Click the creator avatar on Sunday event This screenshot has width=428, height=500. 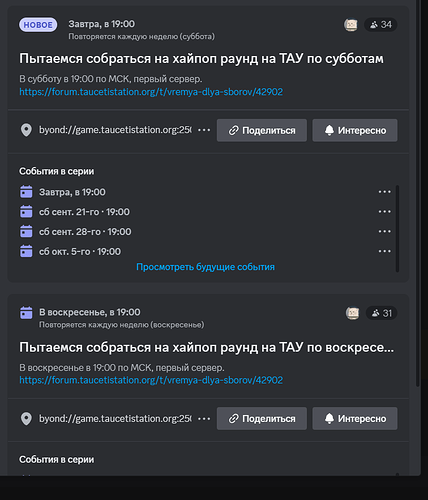pyautogui.click(x=352, y=313)
